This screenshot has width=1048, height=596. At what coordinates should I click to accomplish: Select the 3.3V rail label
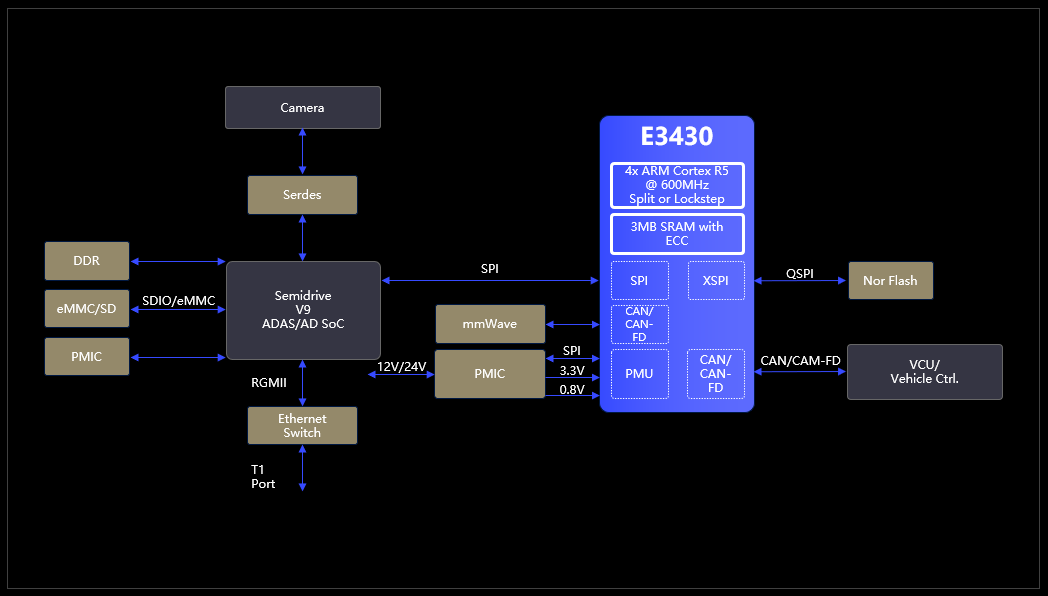tap(572, 370)
